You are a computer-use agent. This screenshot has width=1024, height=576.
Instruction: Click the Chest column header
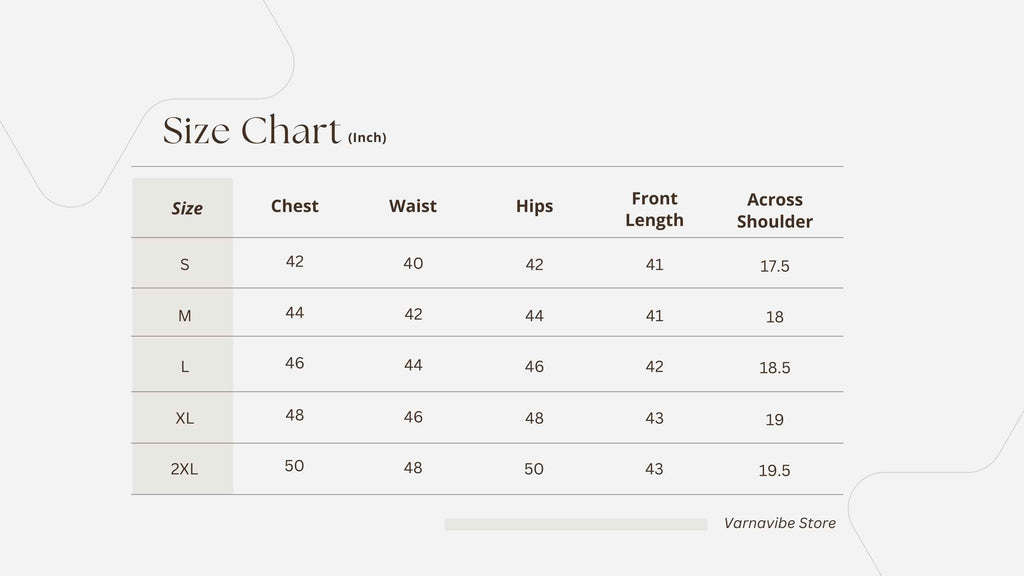coord(295,206)
